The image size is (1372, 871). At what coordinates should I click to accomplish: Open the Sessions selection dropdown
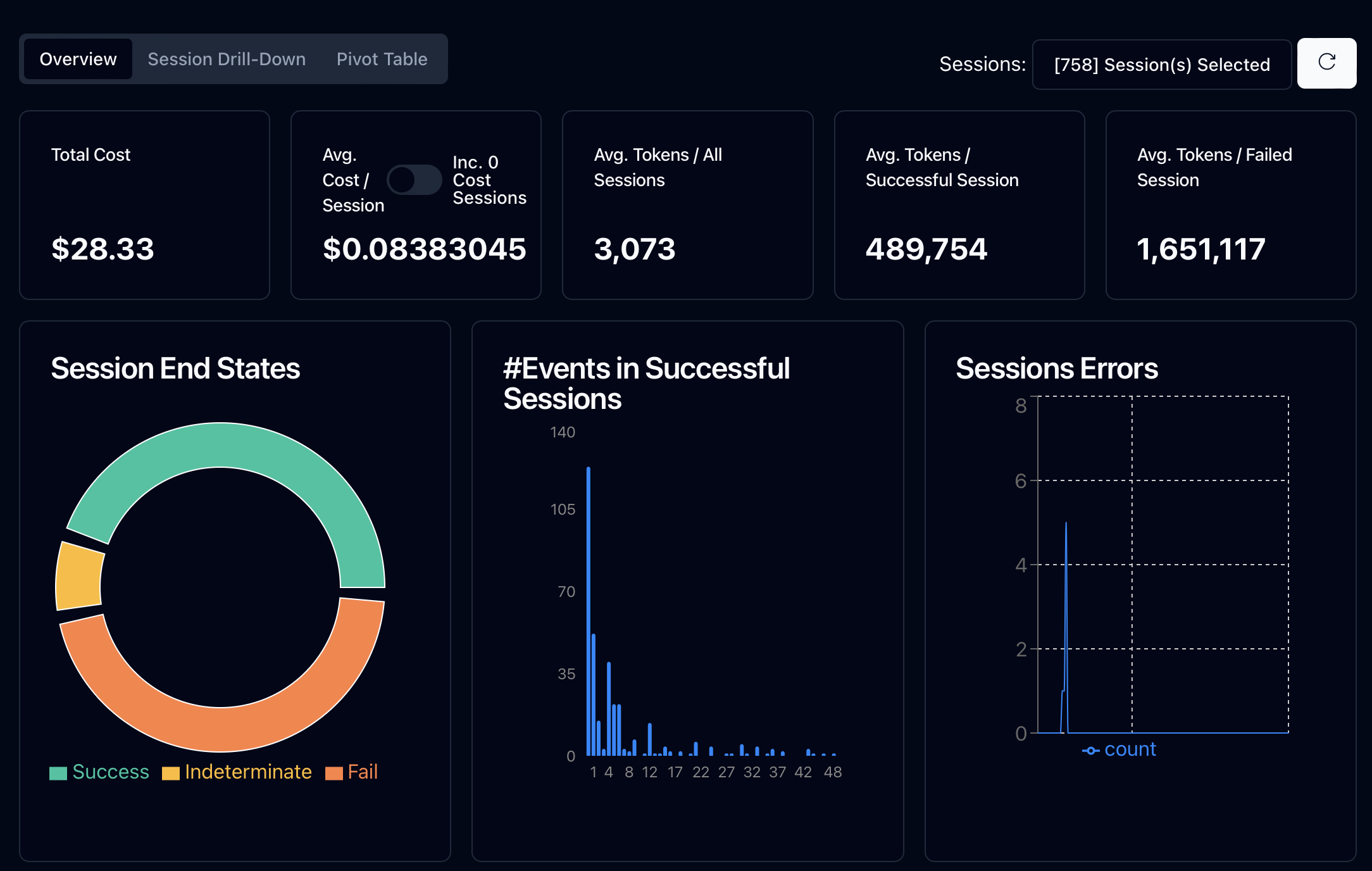[1161, 65]
